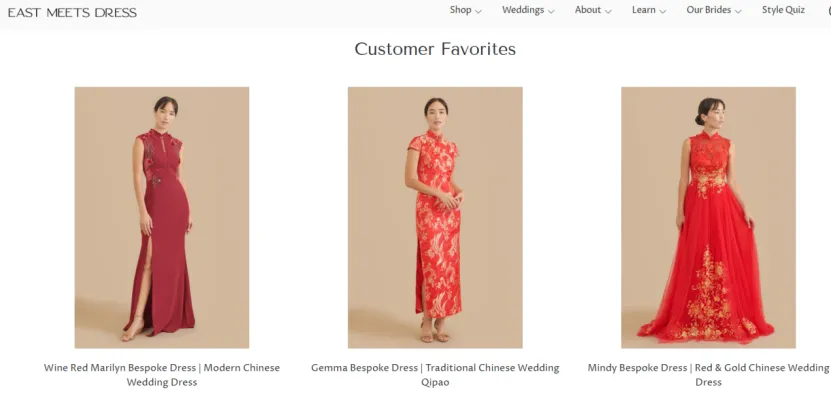Open the Wine Red Marilyn dress photo
Screen dimensions: 831x402
pos(162,218)
